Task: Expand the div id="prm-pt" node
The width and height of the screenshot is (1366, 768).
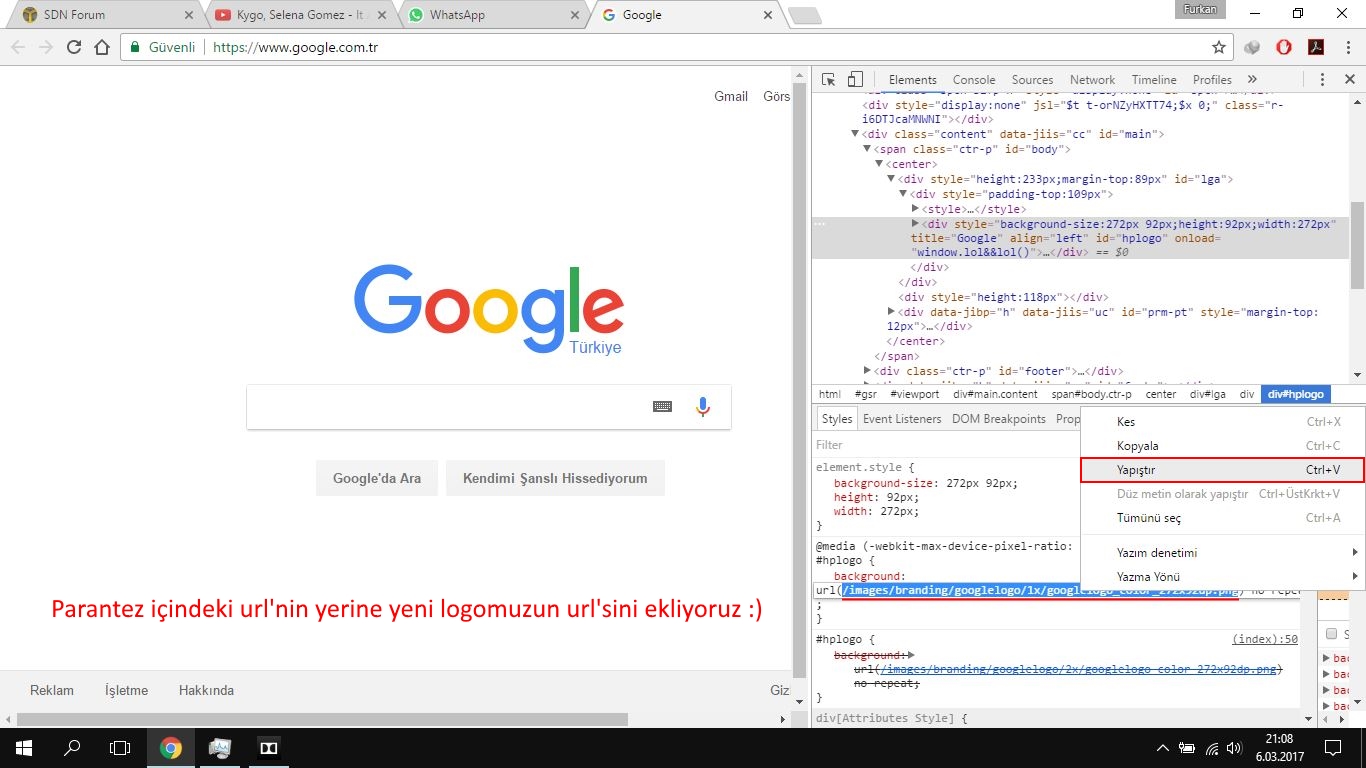Action: [x=891, y=312]
